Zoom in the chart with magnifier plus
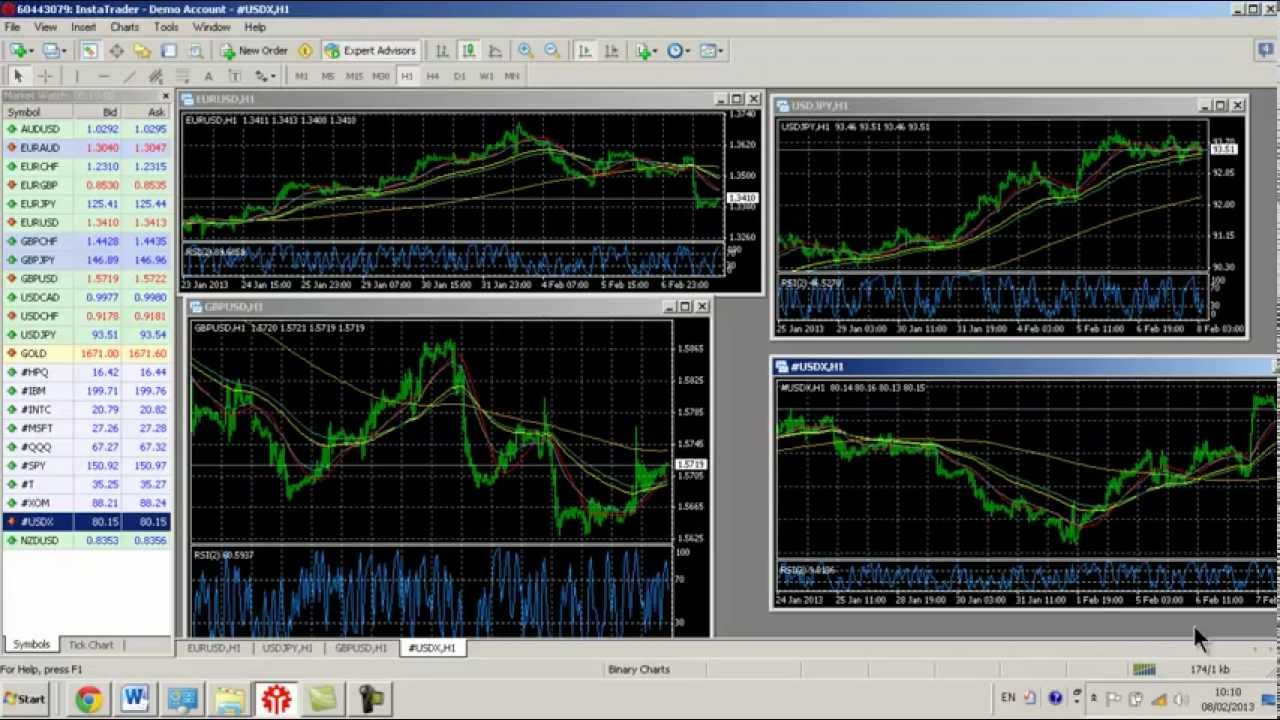The height and width of the screenshot is (720, 1280). tap(525, 51)
